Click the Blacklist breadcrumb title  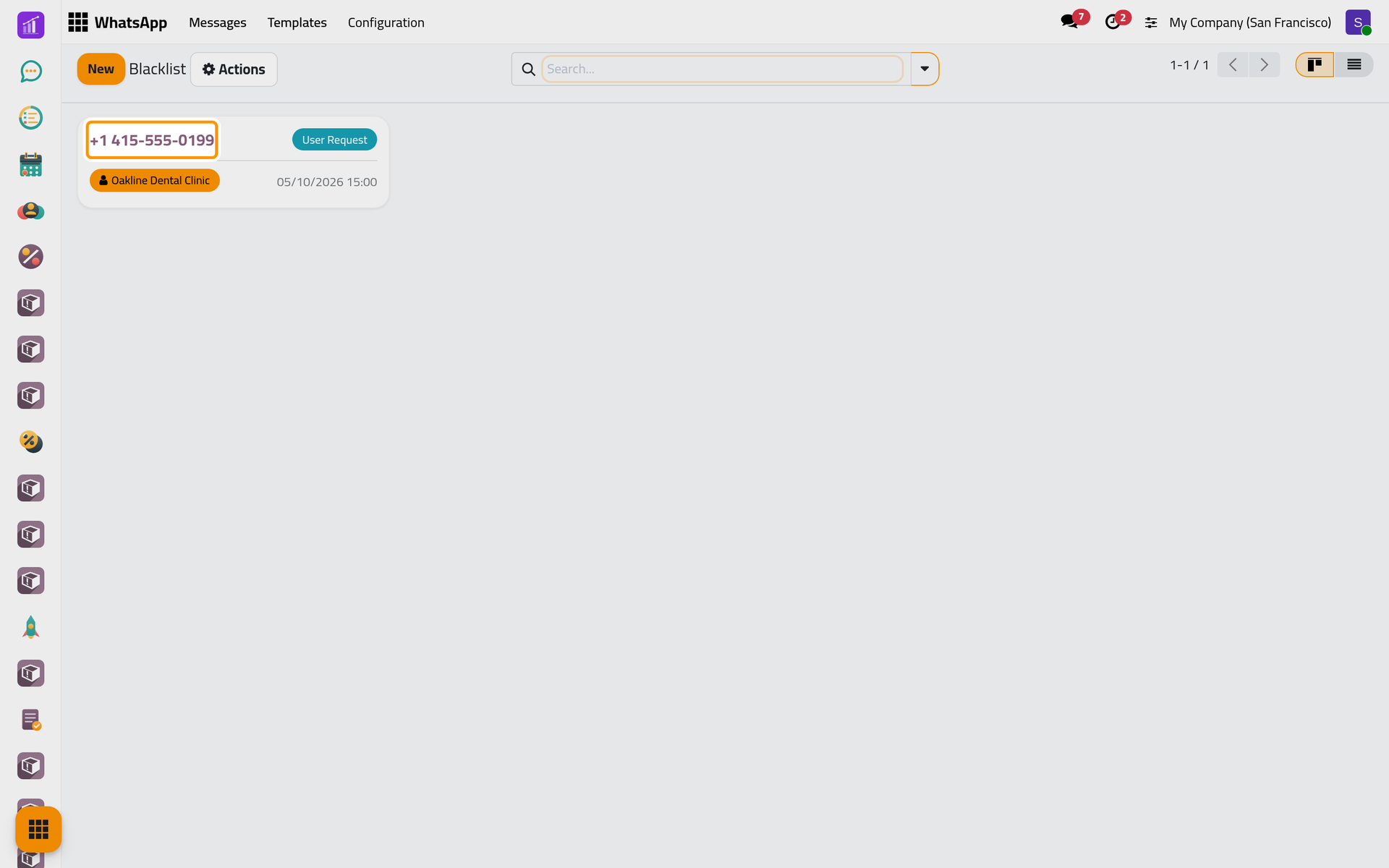coord(157,69)
